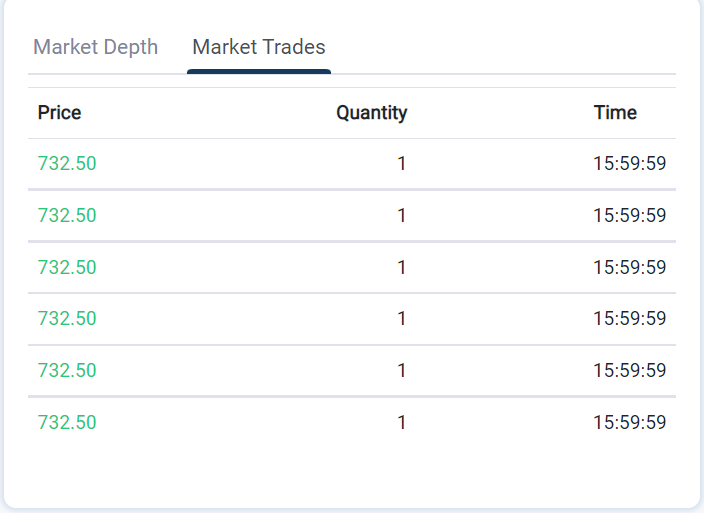The height and width of the screenshot is (513, 704).
Task: Click the 15:59:59 time in third trade row
Action: pos(629,268)
